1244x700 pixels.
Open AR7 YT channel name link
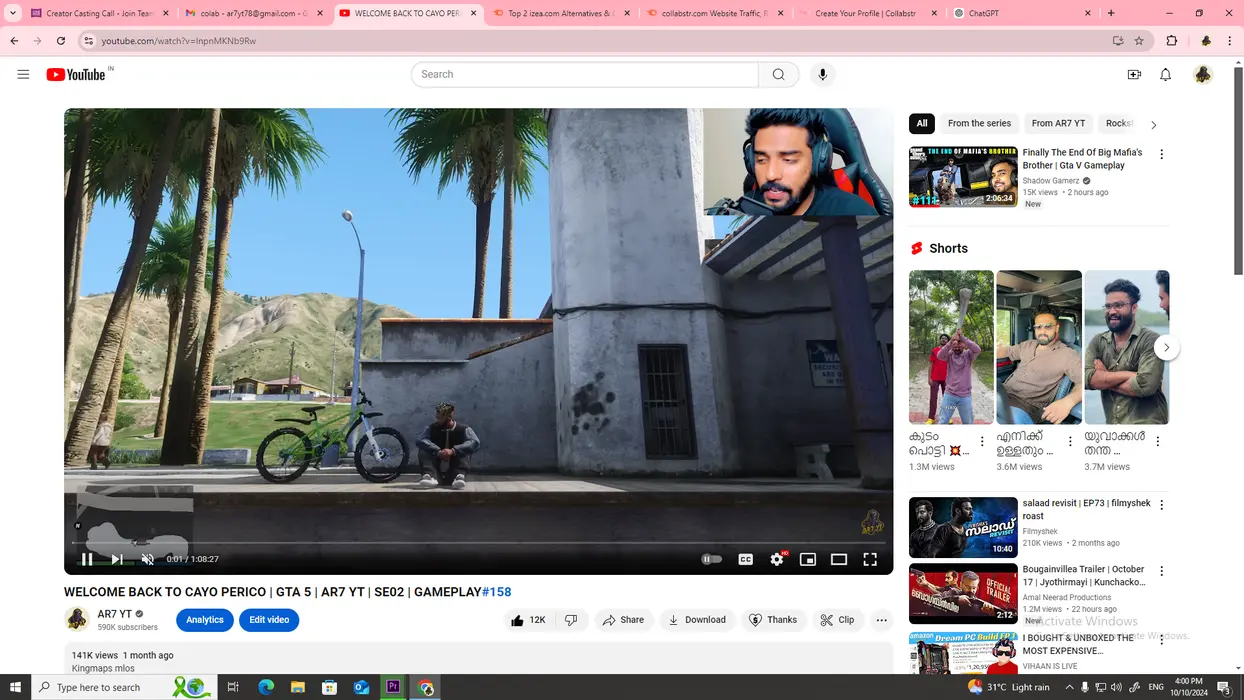[115, 614]
